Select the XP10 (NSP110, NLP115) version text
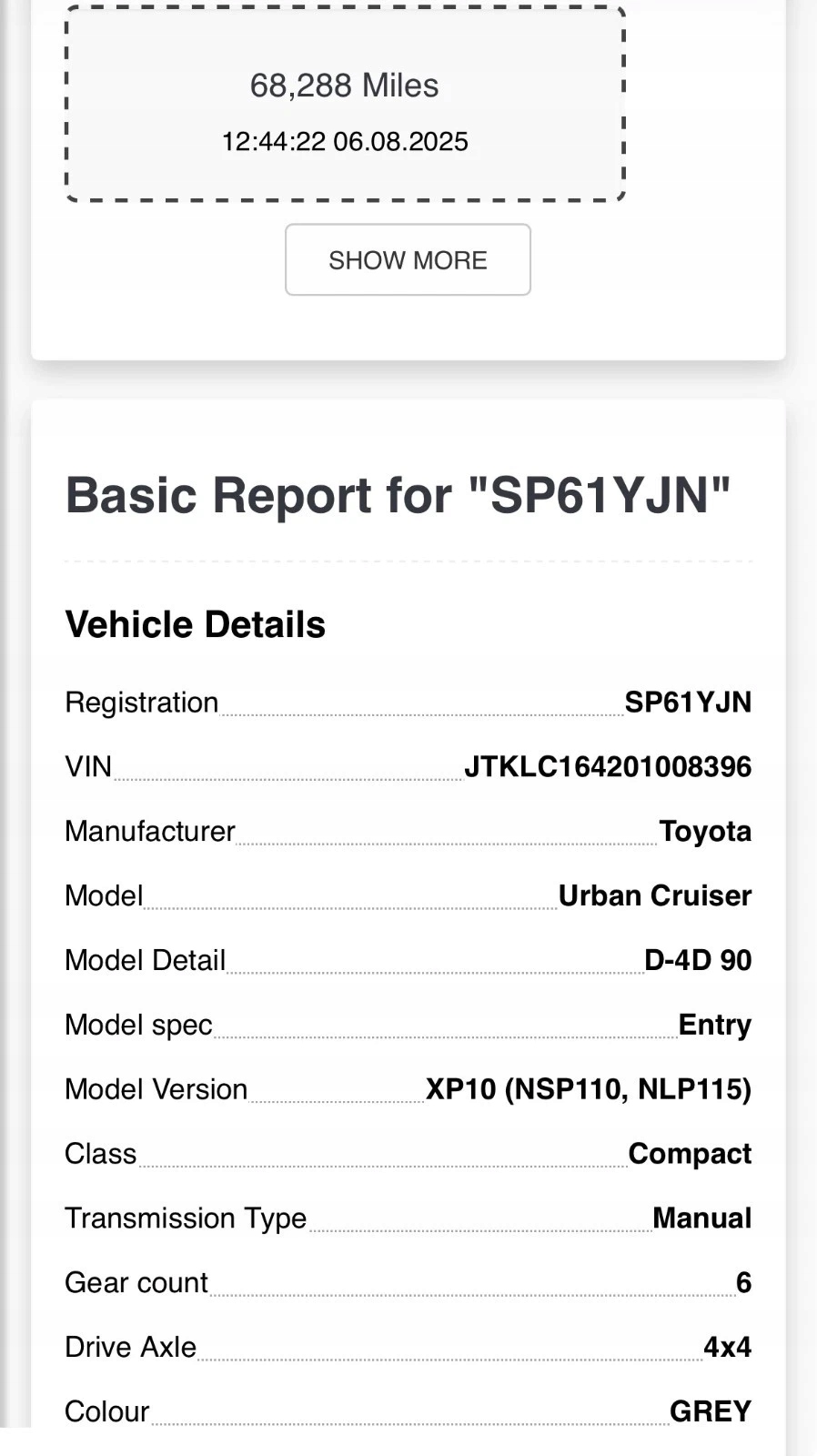This screenshot has height=1456, width=817. 589,1089
